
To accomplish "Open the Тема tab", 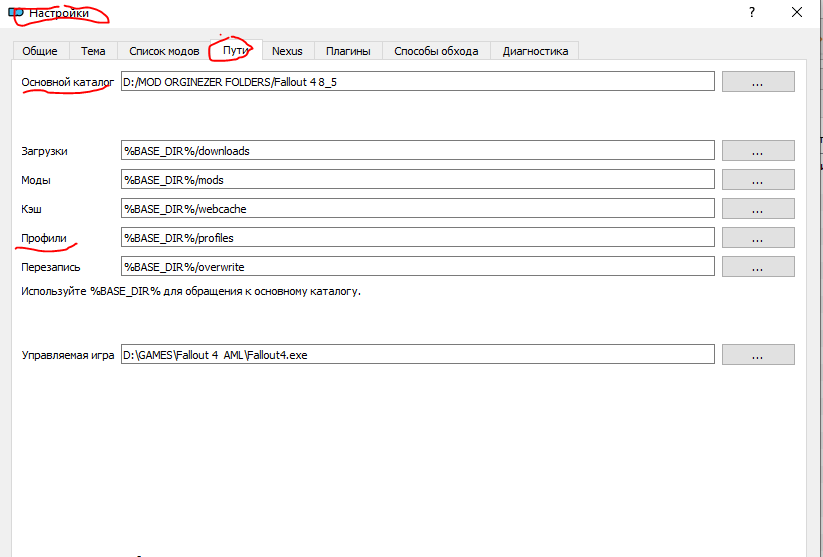I will pyautogui.click(x=93, y=51).
